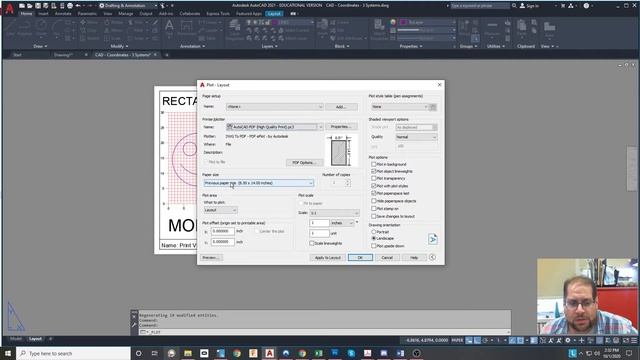This screenshot has height=360, width=640.
Task: Open the Page setup Name dropdown
Action: point(275,107)
